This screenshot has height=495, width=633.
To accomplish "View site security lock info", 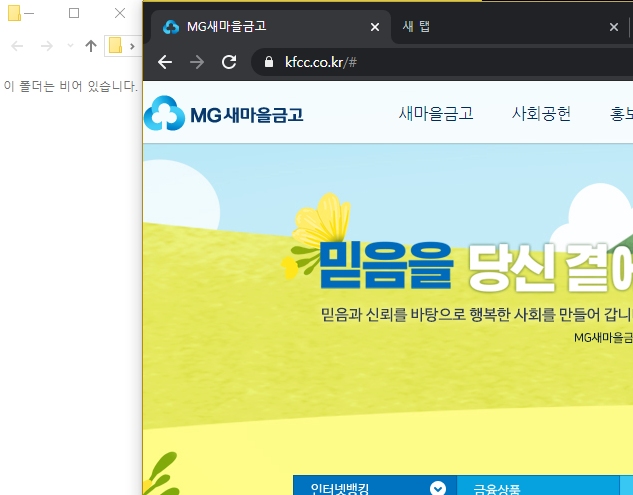I will tap(269, 62).
